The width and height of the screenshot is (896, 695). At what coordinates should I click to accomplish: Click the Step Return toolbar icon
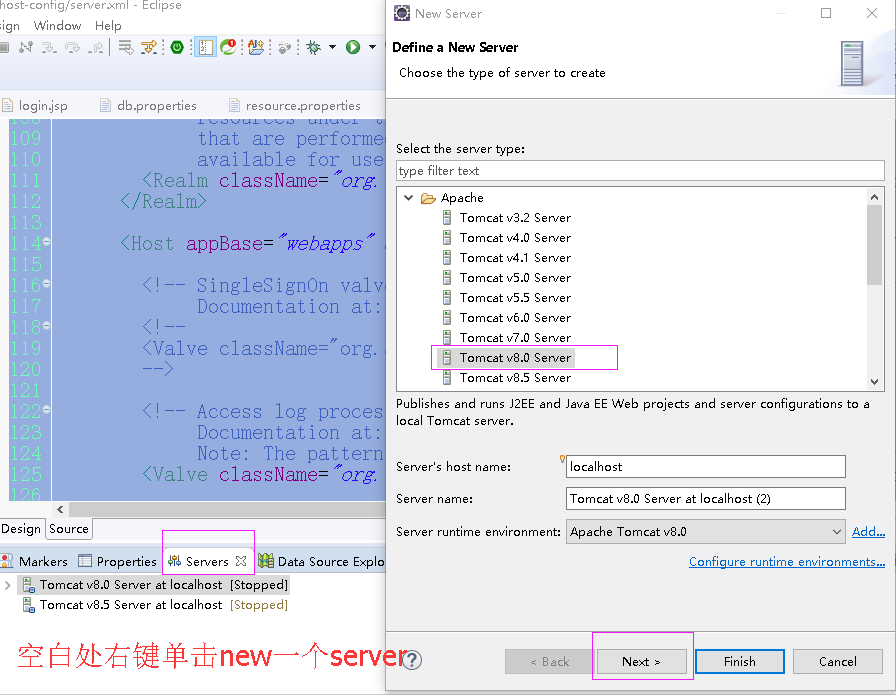(96, 47)
